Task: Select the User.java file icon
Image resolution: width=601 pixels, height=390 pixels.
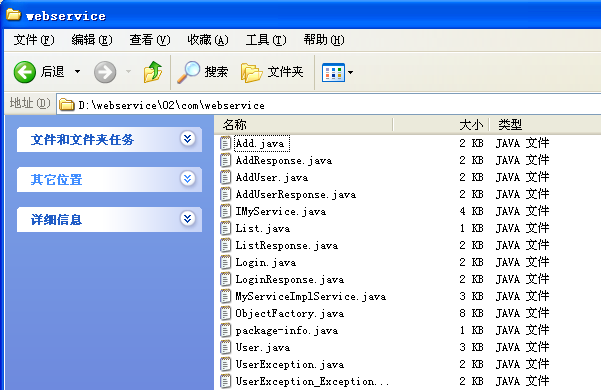Action: coord(225,347)
